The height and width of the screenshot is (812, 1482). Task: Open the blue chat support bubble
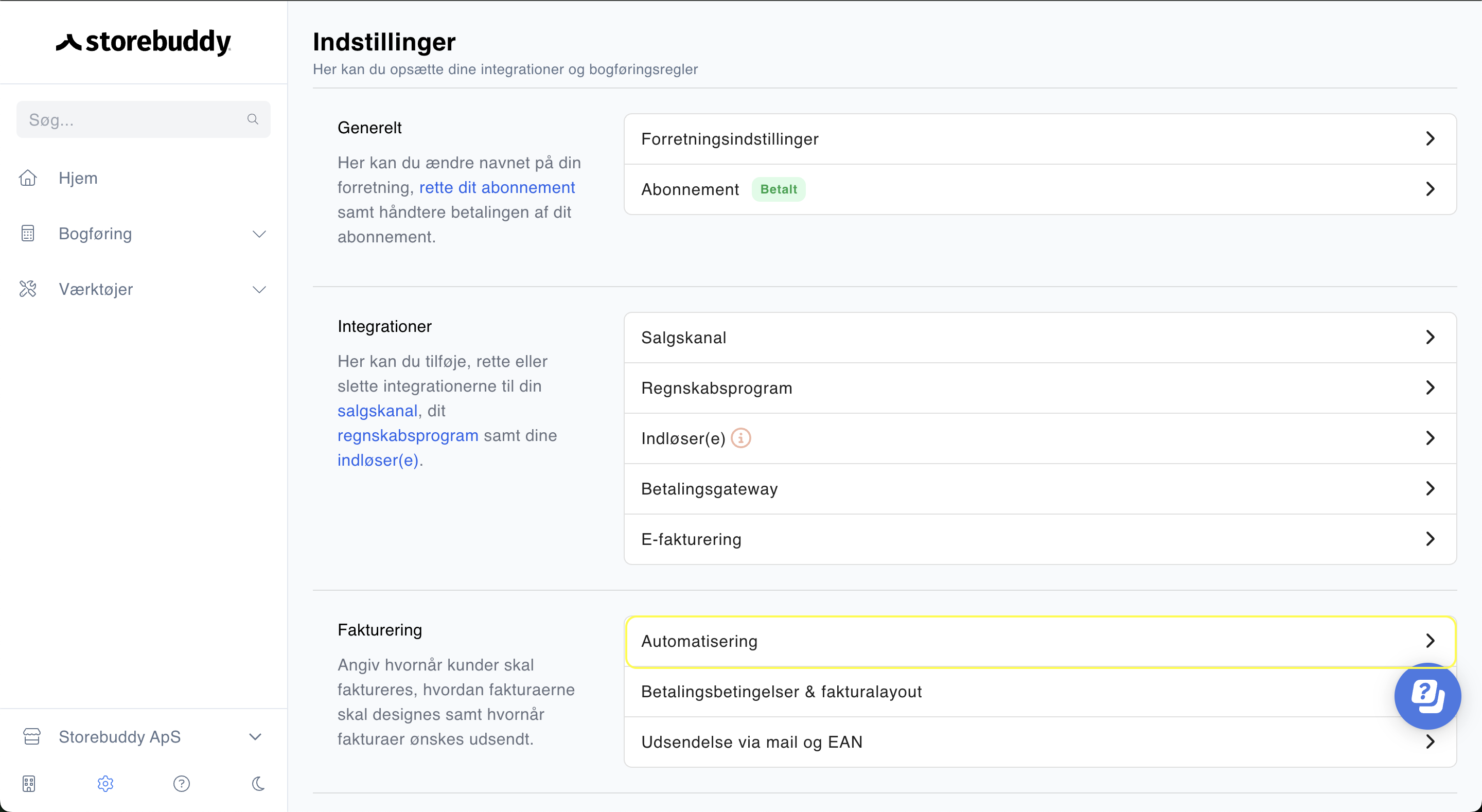(1427, 696)
